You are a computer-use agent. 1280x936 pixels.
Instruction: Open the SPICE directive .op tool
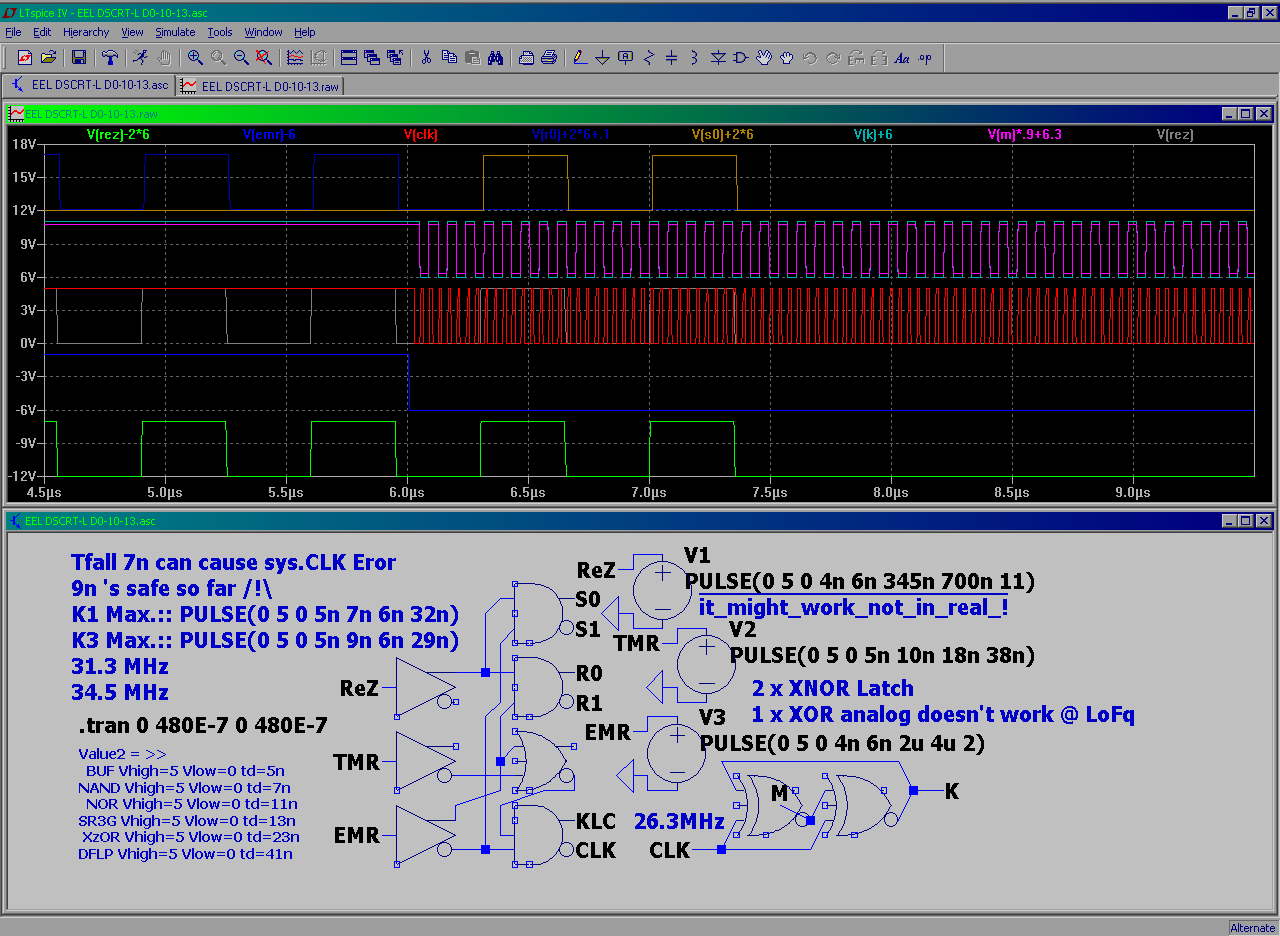tap(925, 57)
